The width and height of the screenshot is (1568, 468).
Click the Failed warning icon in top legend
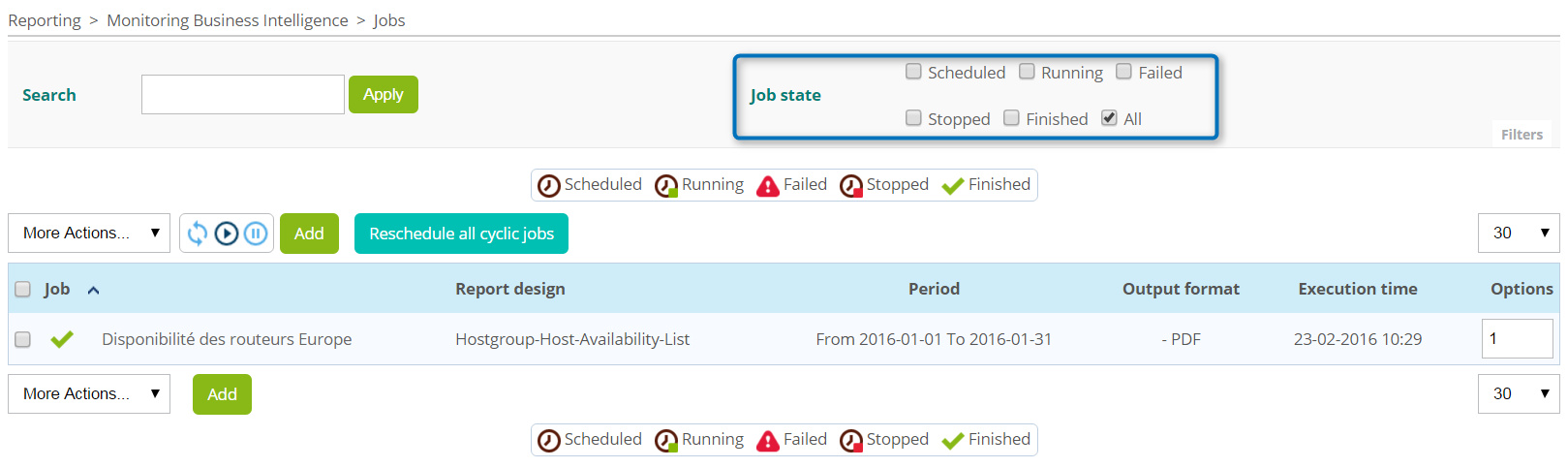(768, 186)
